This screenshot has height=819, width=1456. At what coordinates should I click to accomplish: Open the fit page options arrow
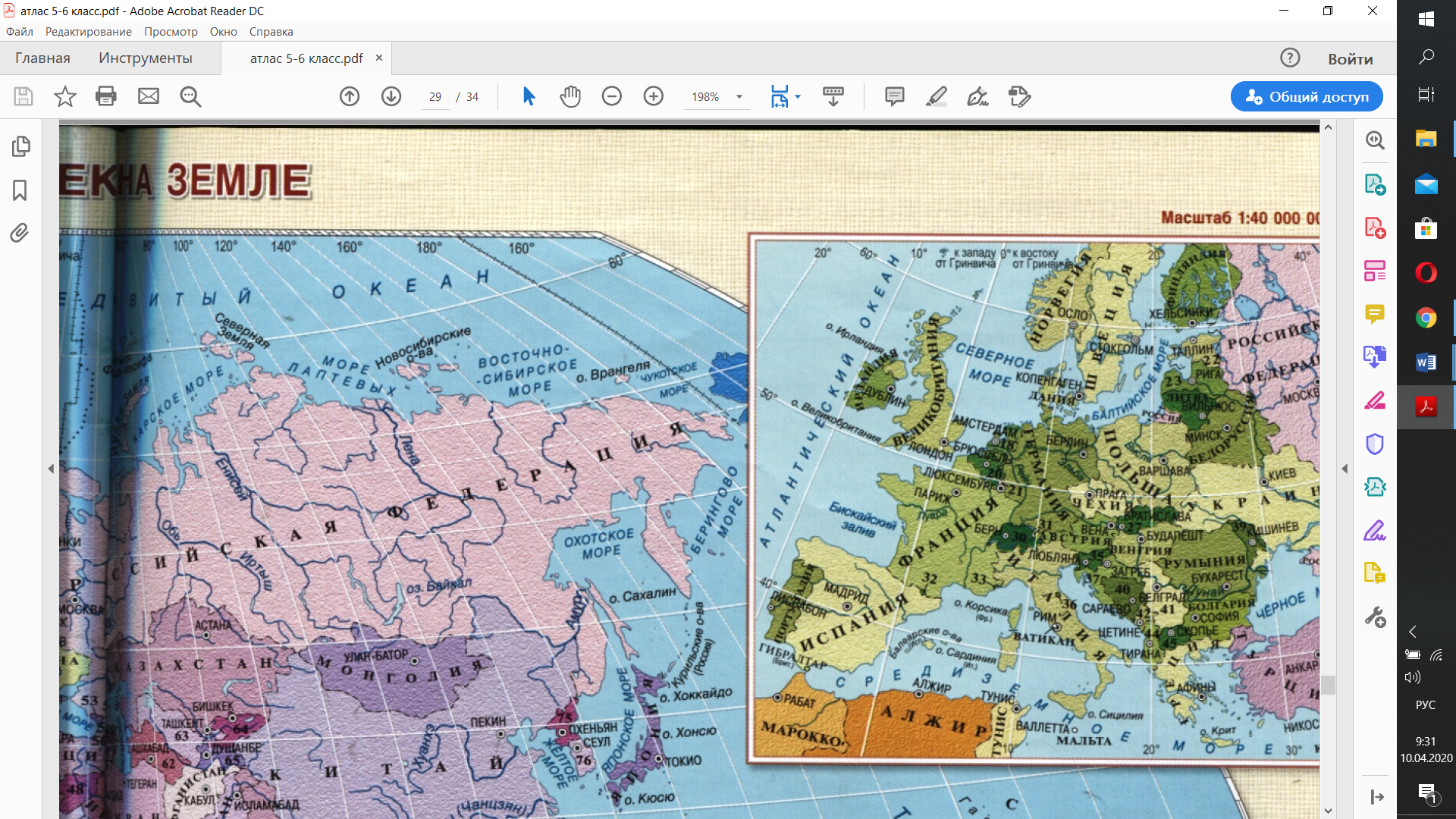[798, 97]
